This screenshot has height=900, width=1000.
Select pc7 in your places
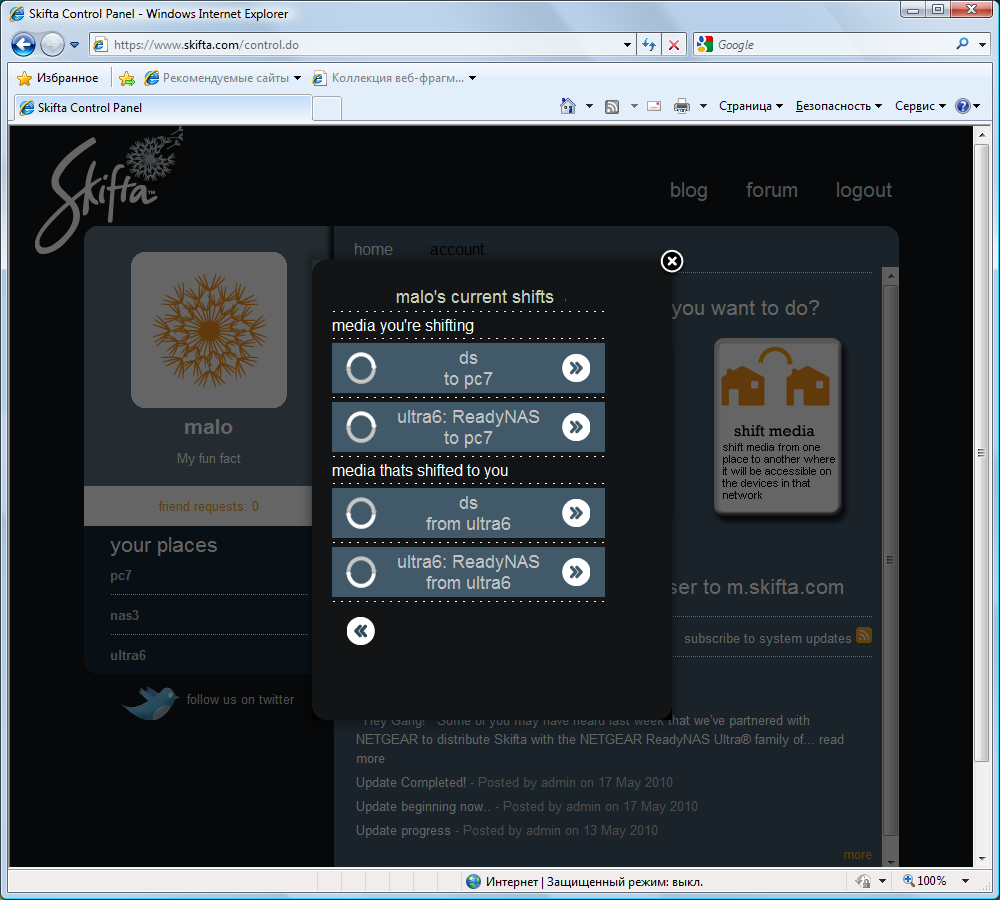click(x=121, y=575)
